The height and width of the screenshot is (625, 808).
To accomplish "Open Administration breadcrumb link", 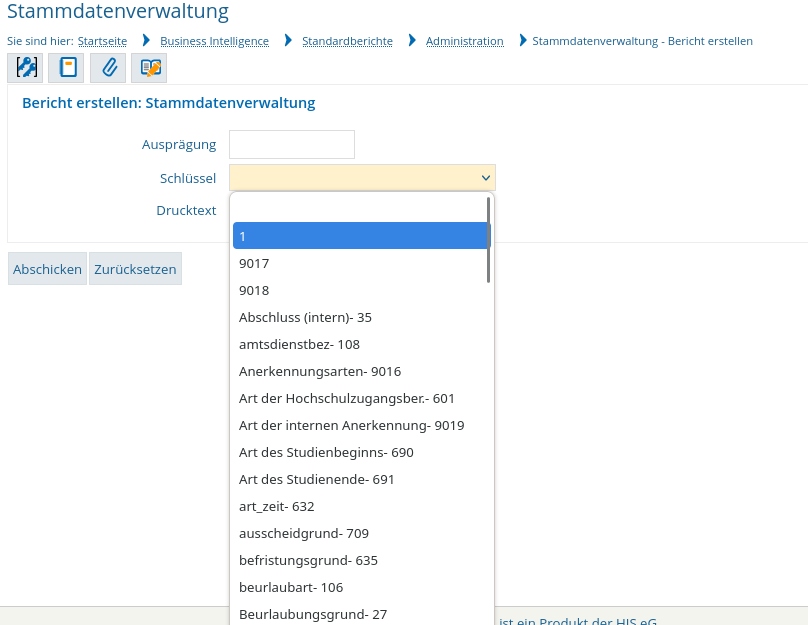I will pos(464,41).
